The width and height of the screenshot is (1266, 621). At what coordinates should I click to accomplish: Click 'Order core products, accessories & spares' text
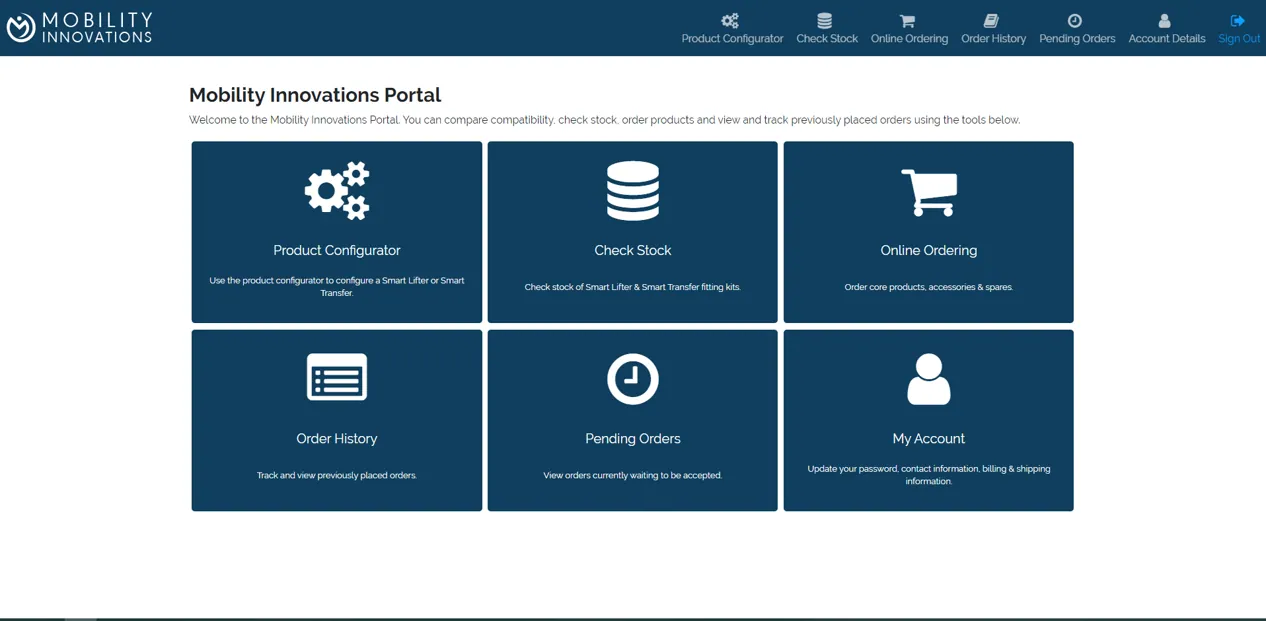tap(929, 287)
